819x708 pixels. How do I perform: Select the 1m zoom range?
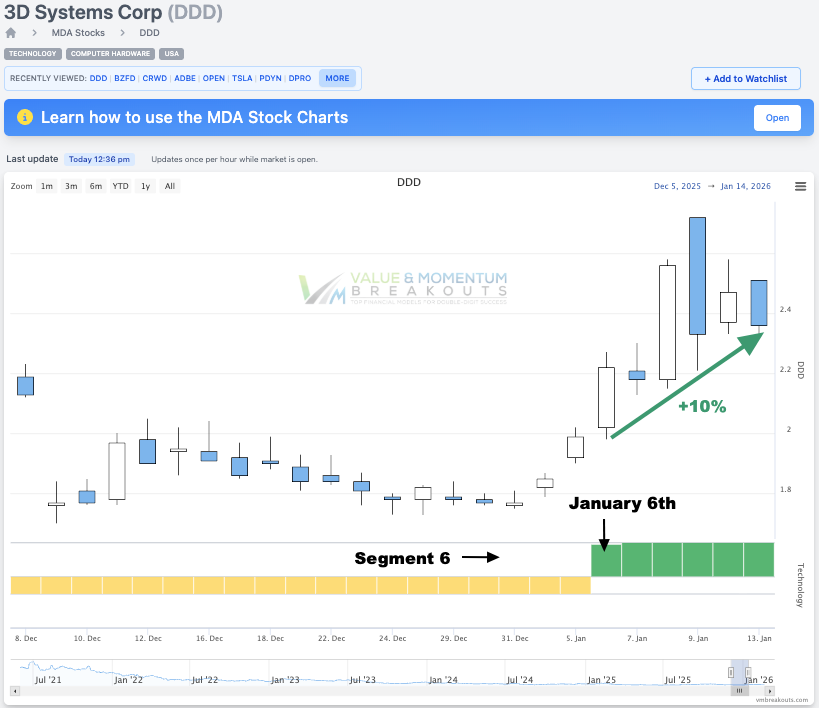[x=47, y=186]
